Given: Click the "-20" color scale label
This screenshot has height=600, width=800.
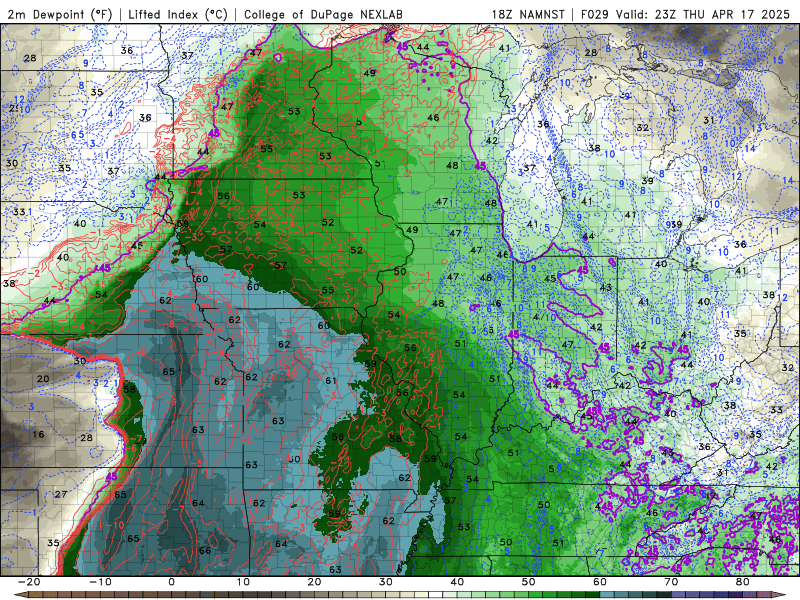Looking at the screenshot, I should 29,582.
